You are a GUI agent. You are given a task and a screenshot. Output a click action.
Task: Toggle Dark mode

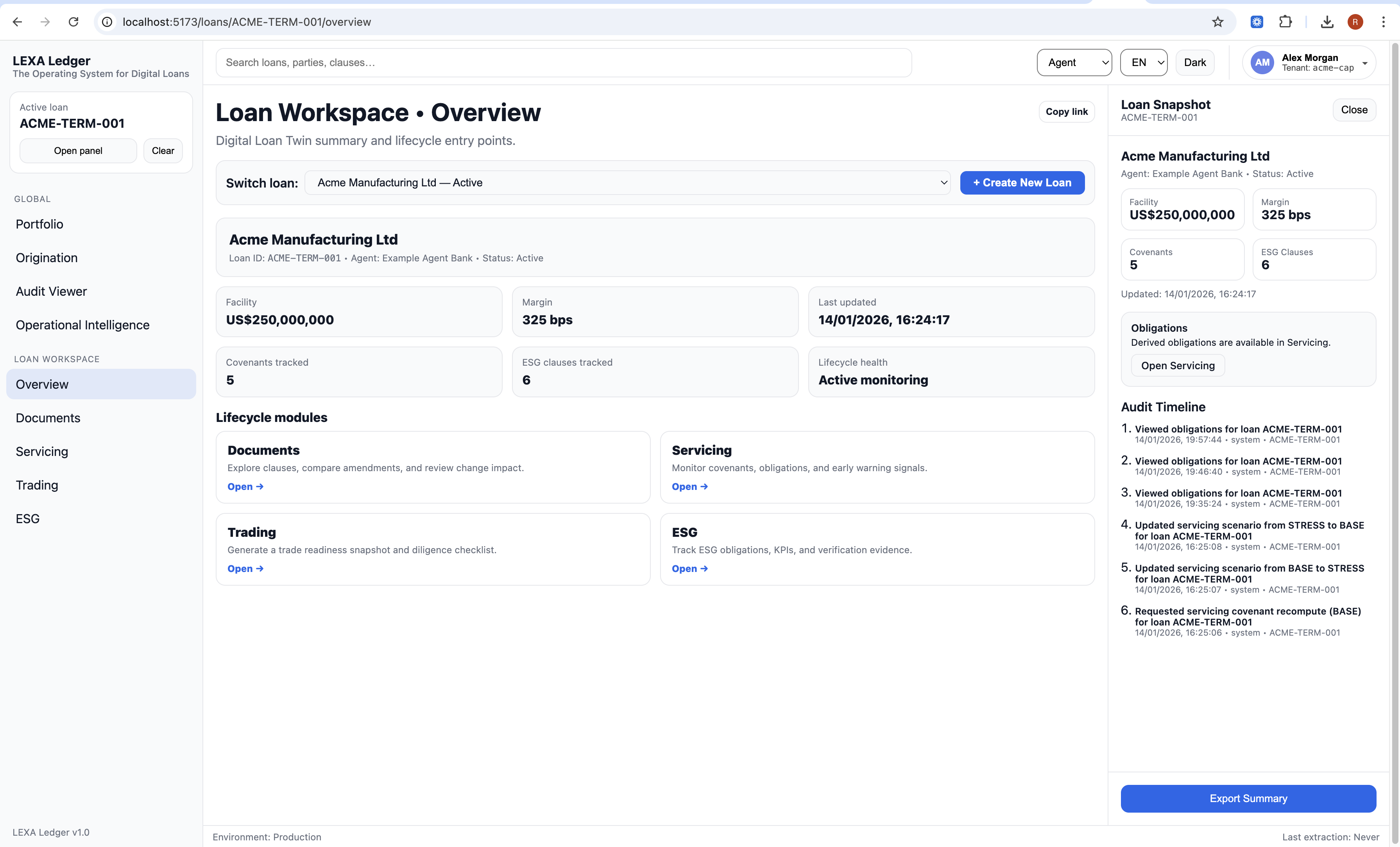coord(1194,63)
